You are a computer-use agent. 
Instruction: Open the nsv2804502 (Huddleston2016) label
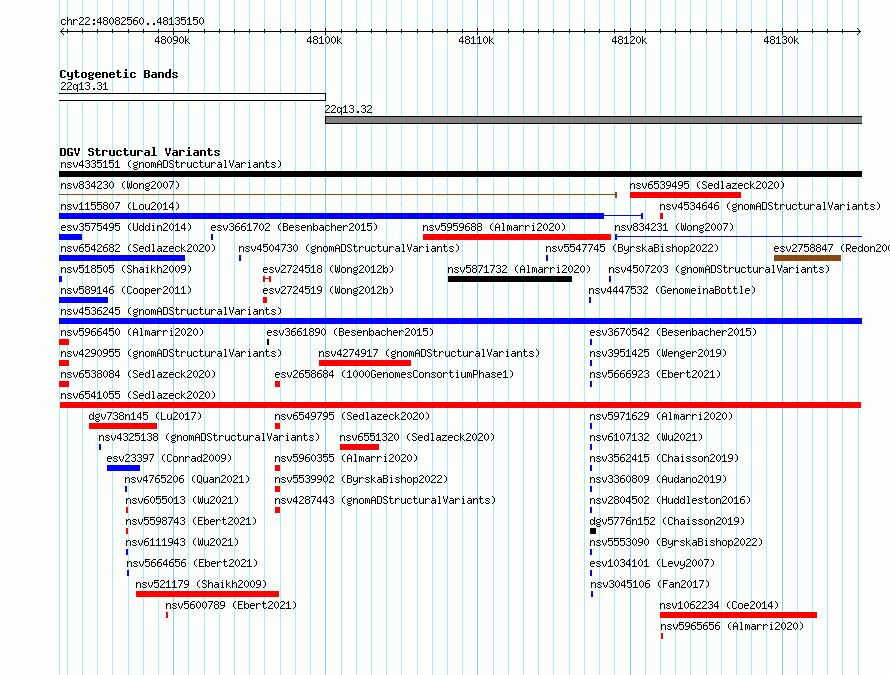click(x=670, y=500)
